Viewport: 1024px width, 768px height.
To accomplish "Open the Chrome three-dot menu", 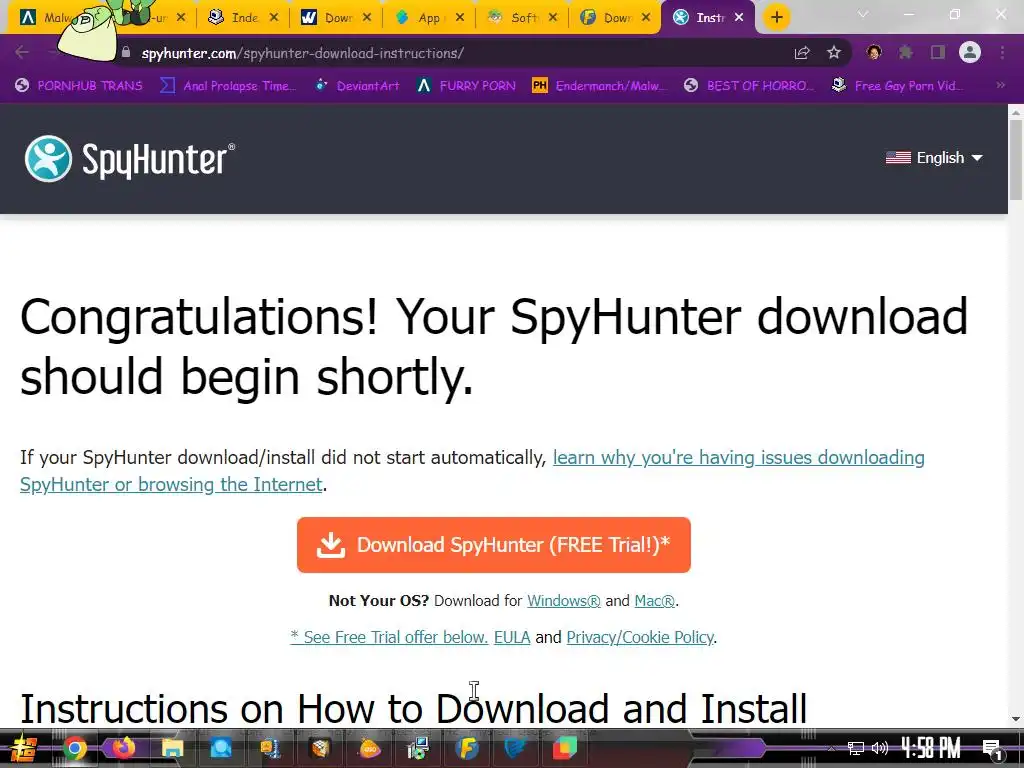I will coord(1002,52).
